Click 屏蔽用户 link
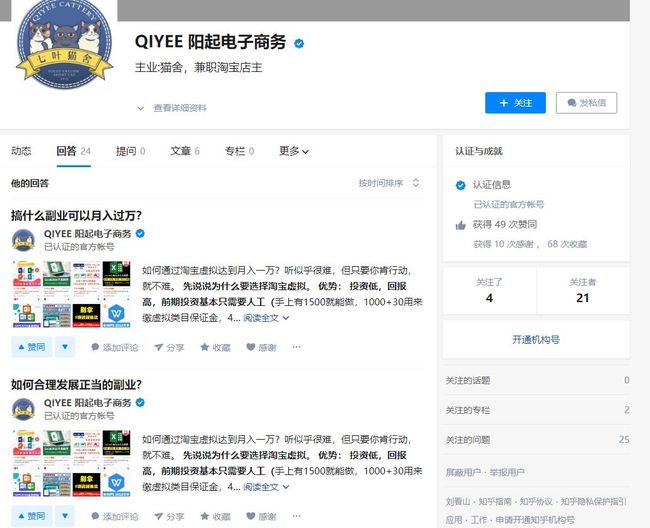Viewport: 650px width, 528px height. [x=463, y=472]
